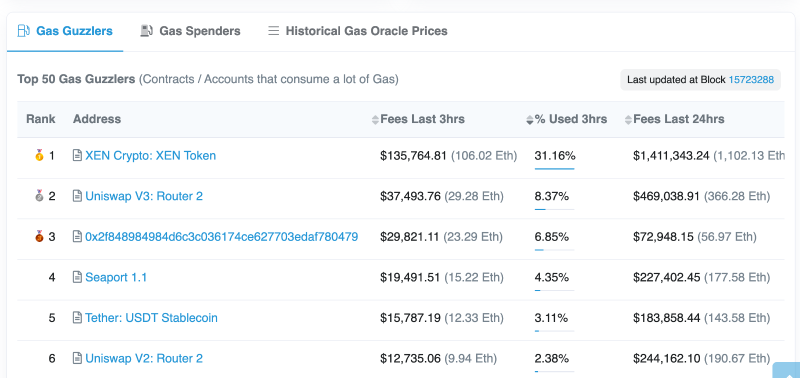Image resolution: width=800 pixels, height=378 pixels.
Task: Click the bronze medal icon at rank 3
Action: coord(39,236)
